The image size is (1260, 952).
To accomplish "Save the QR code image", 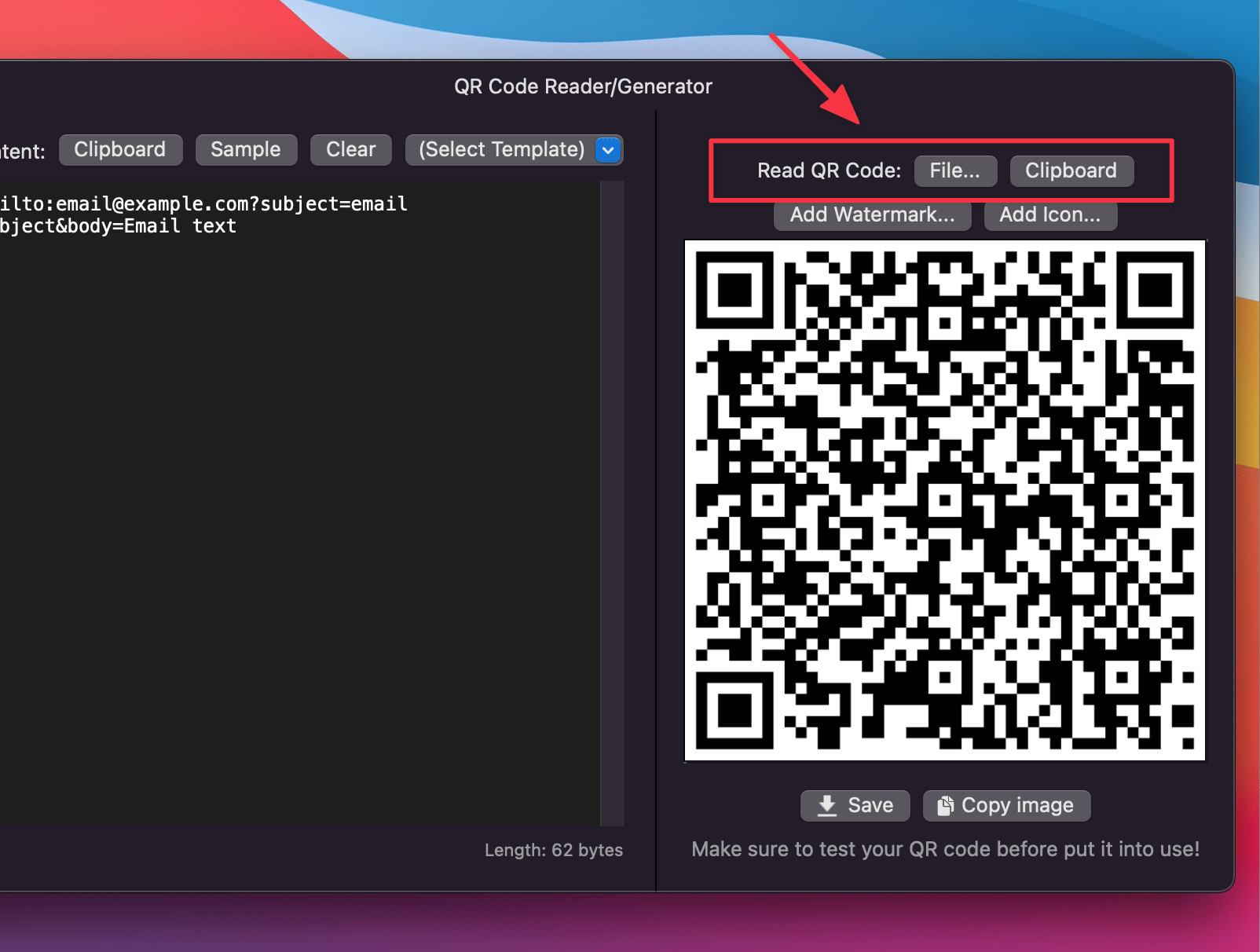I will coord(855,805).
